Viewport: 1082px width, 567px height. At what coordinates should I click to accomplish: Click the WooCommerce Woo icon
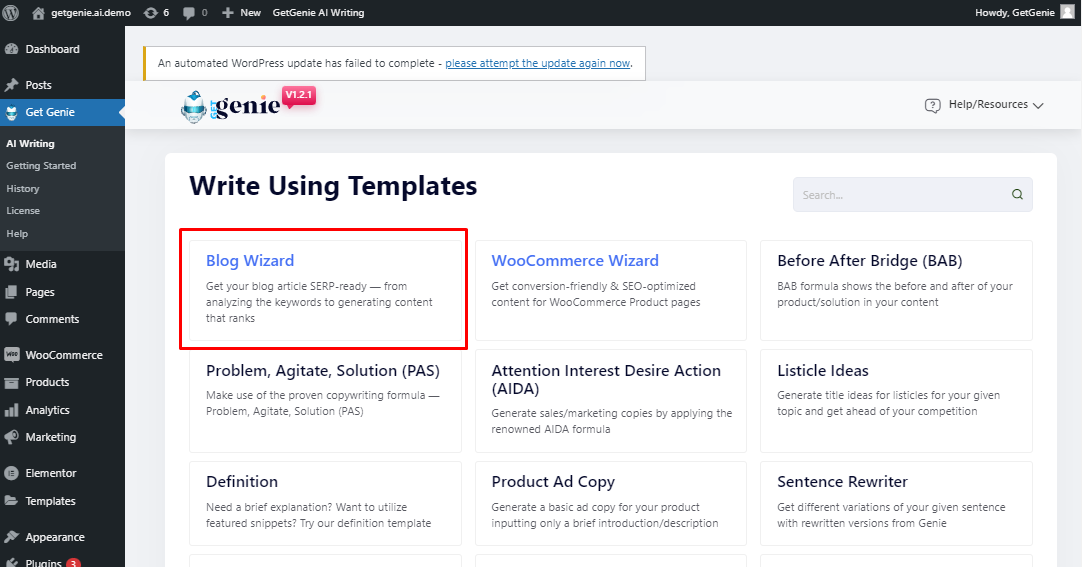pyautogui.click(x=11, y=355)
